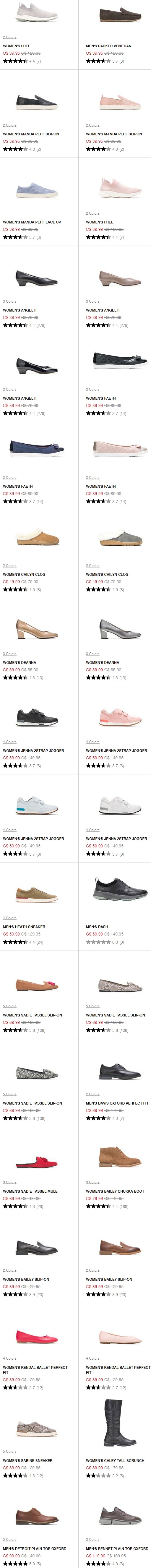
Task: Open the Men's Davis Oxford Perfect Fit link
Action: point(117,1103)
